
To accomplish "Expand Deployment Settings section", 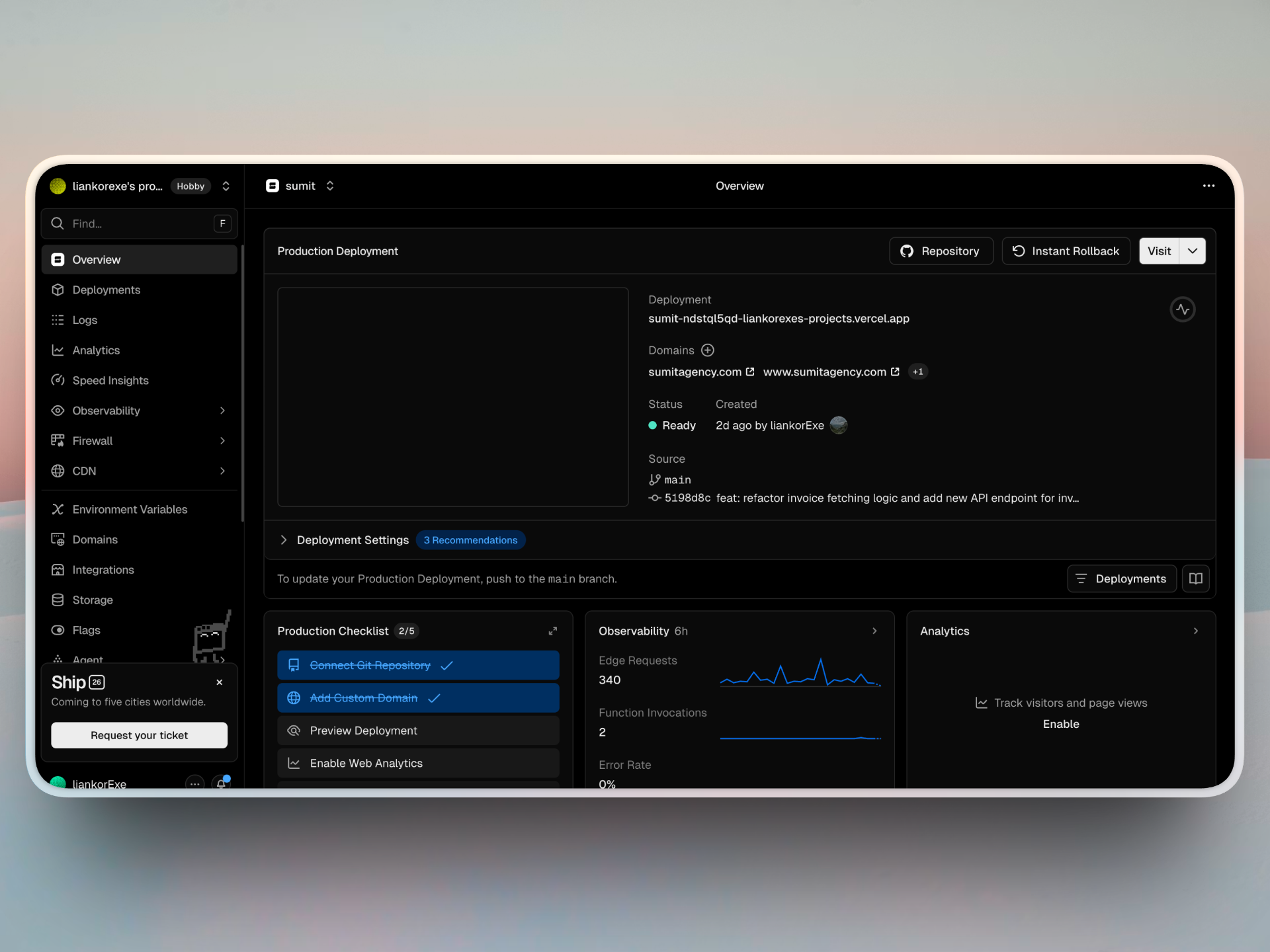I will [x=284, y=540].
